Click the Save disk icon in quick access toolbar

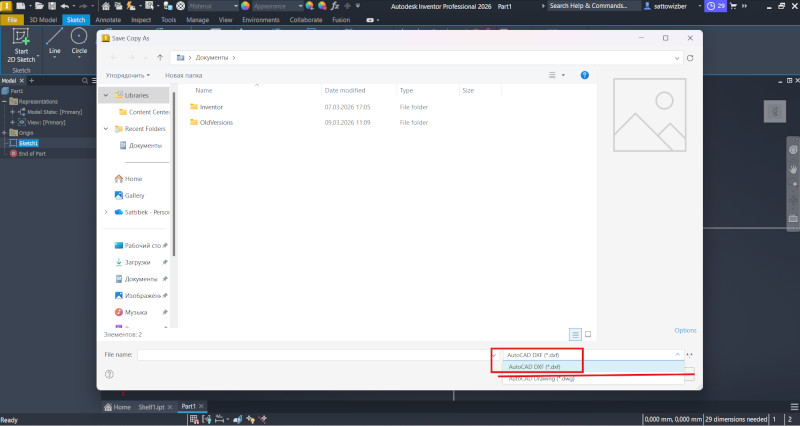(x=52, y=6)
